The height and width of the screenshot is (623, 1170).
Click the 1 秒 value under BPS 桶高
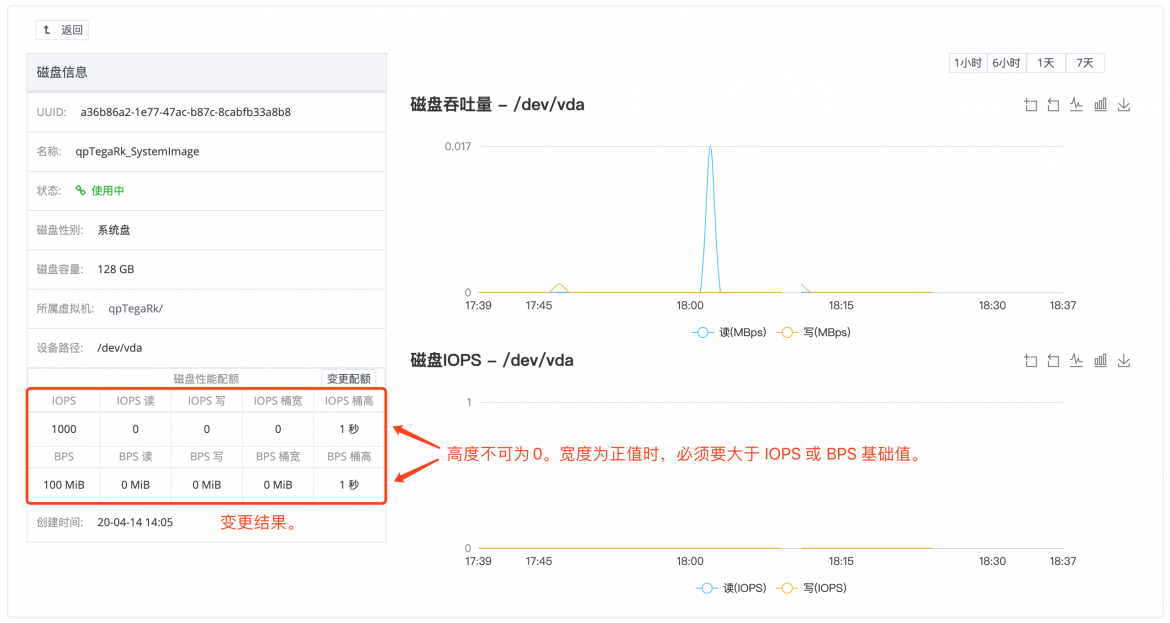[x=349, y=485]
